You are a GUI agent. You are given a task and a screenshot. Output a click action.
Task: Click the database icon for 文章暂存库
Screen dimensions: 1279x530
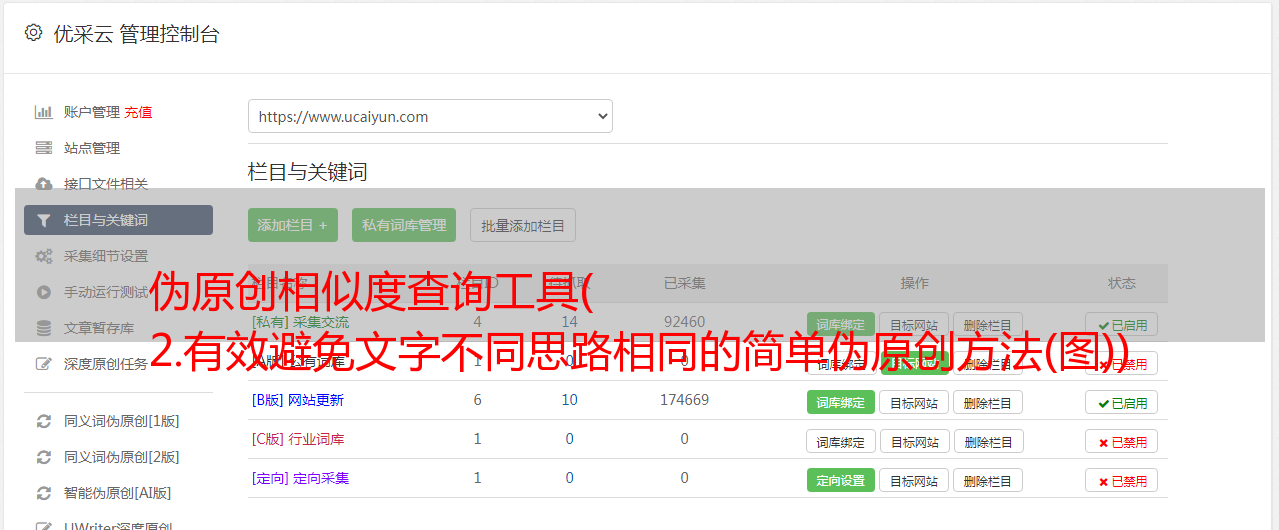tap(43, 328)
